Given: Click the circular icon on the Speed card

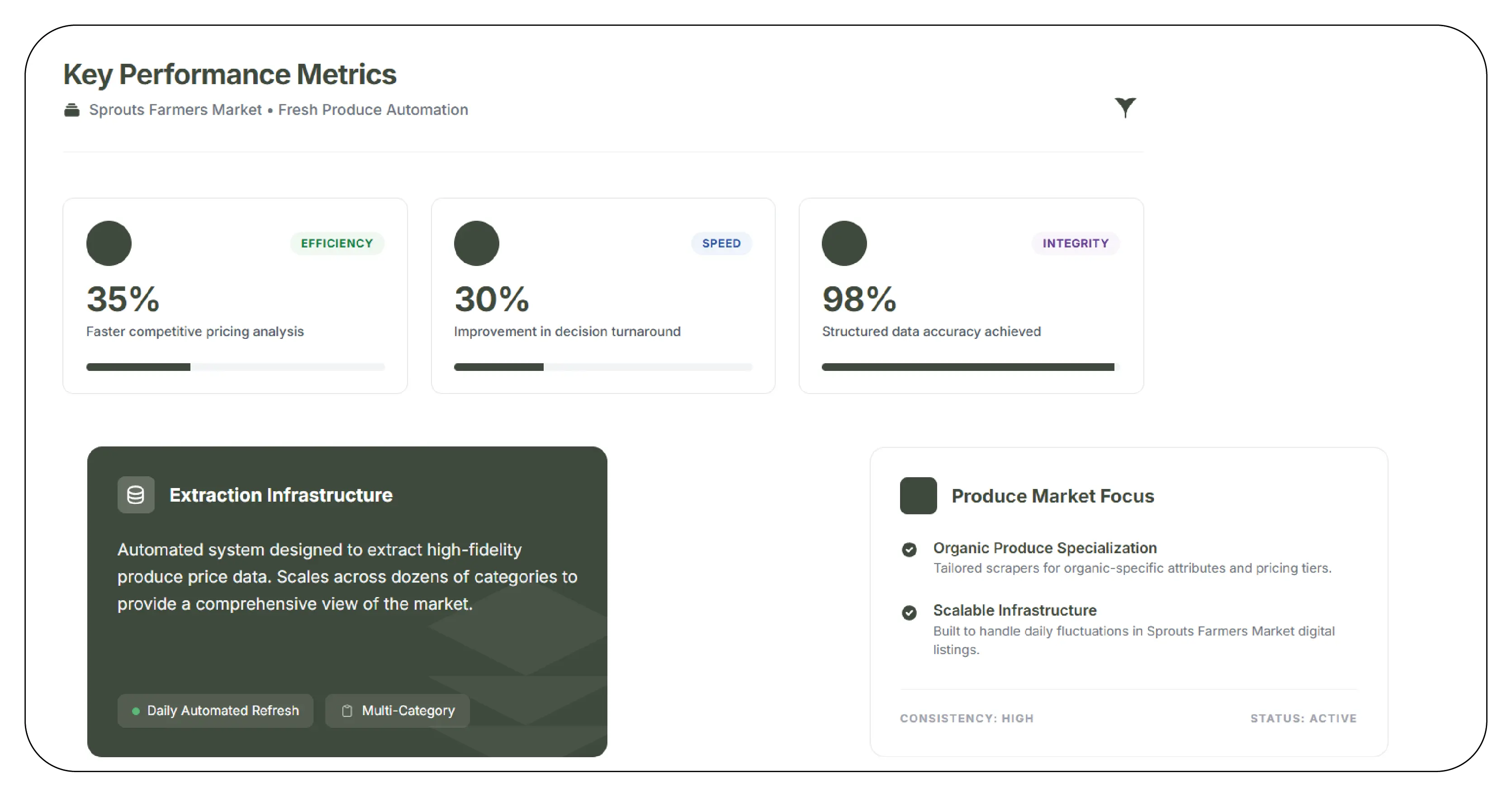Looking at the screenshot, I should click(476, 243).
